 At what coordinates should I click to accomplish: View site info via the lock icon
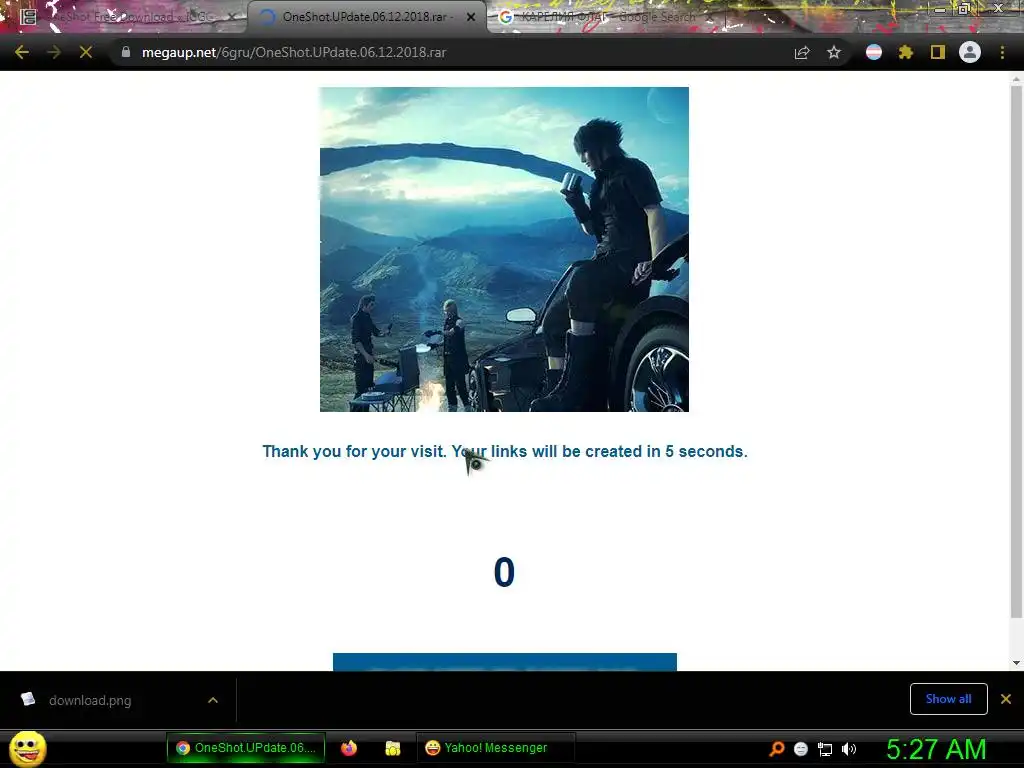tap(126, 52)
